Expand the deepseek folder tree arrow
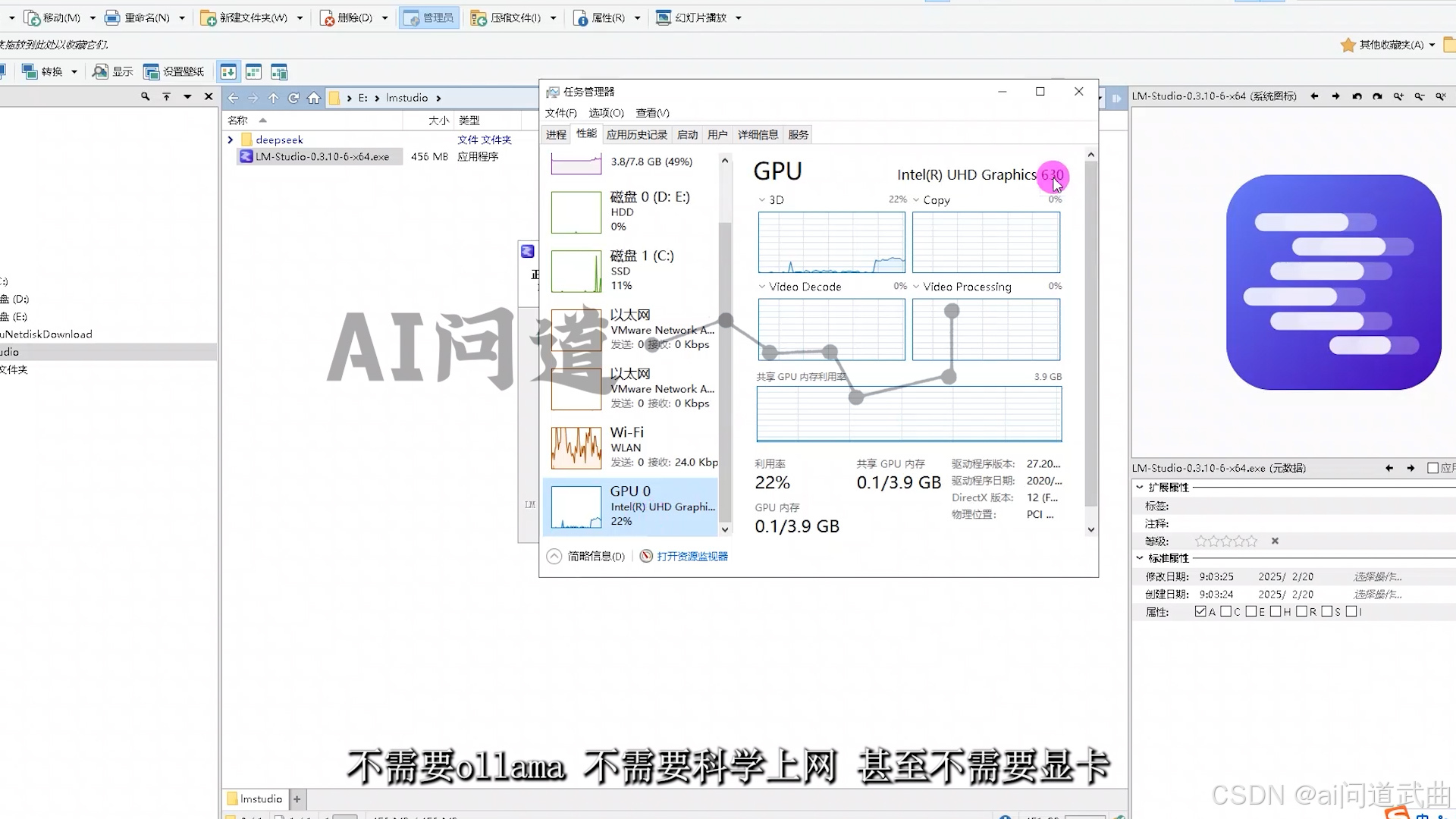 (x=231, y=140)
